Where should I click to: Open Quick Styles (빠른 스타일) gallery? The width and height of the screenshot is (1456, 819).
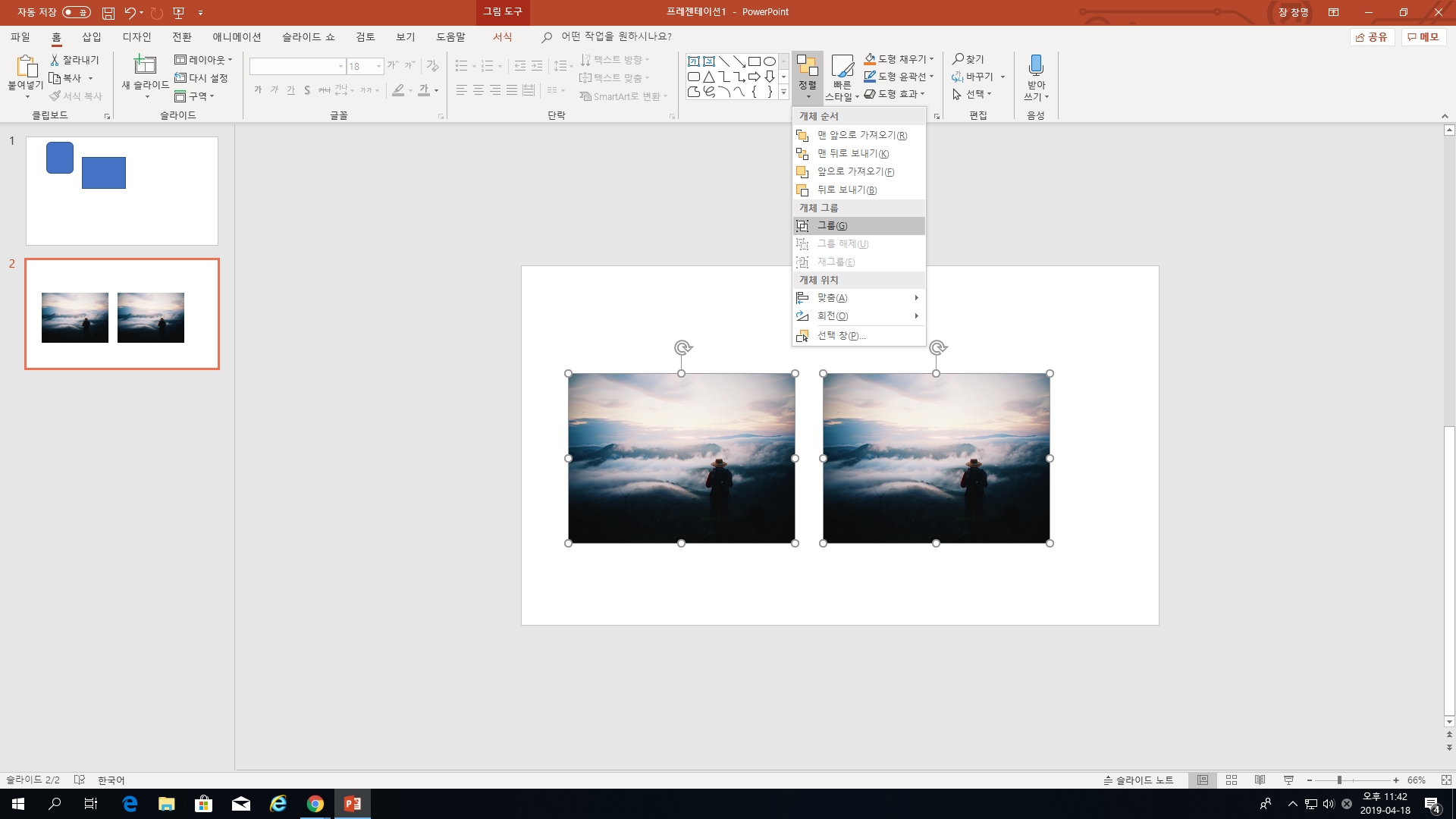pyautogui.click(x=842, y=77)
